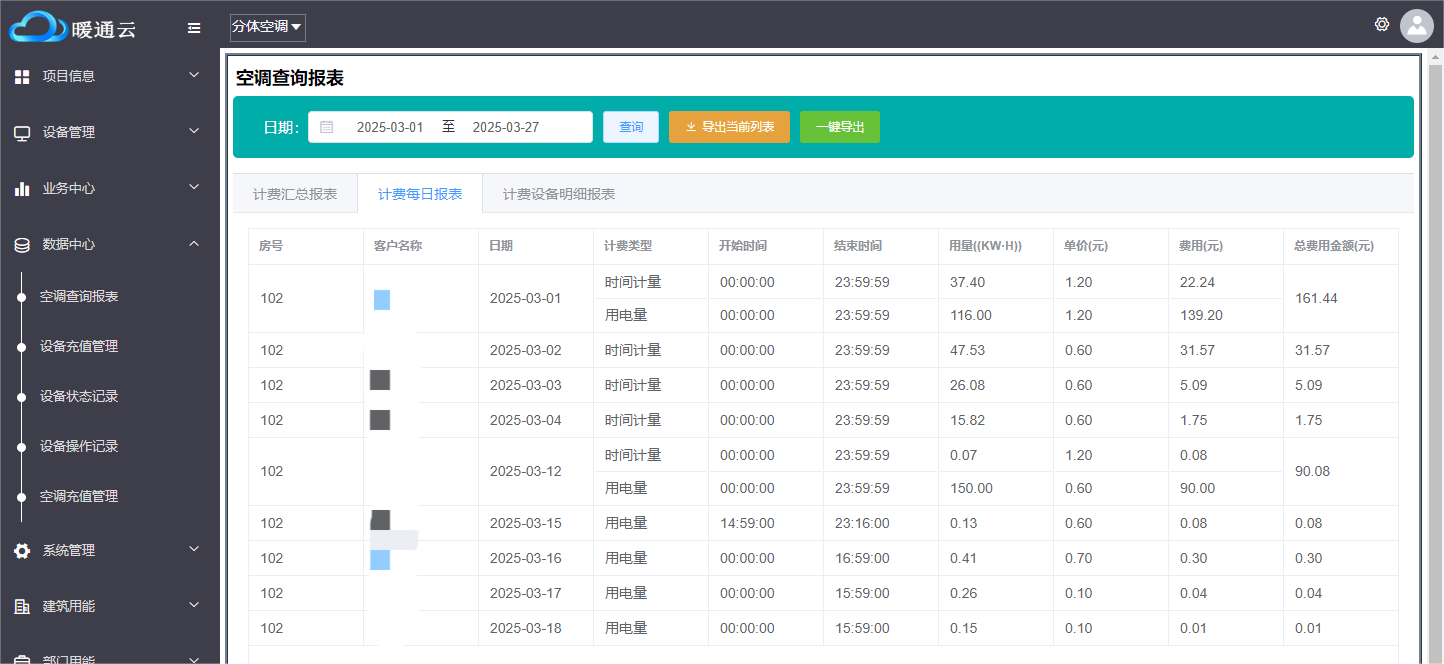Switch to 计费设备明细报表 tab

coord(559,194)
